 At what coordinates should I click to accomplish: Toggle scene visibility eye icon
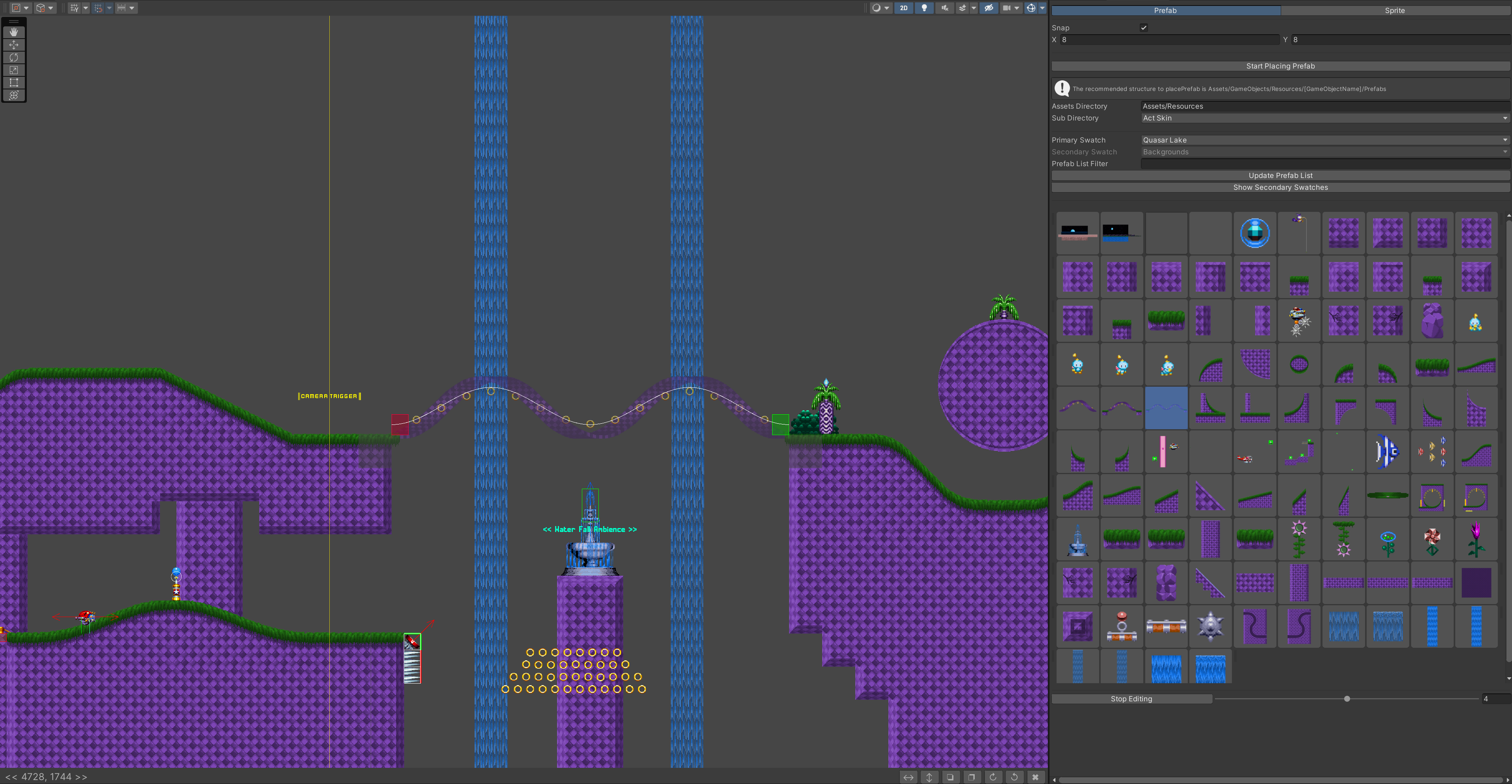tap(988, 8)
